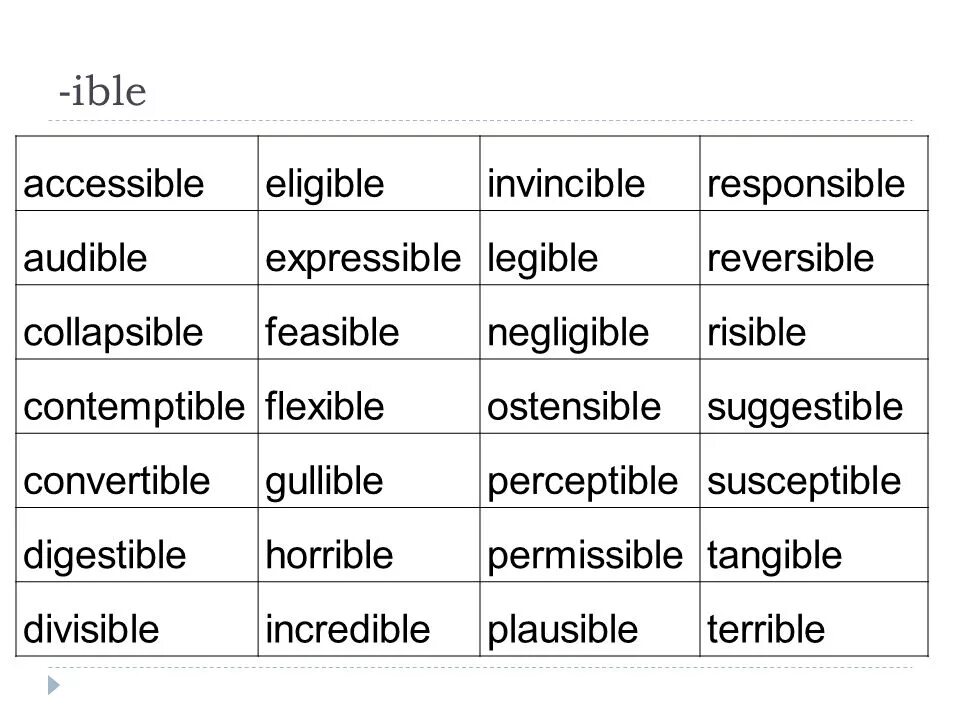Click the word 'collapsible'

tap(113, 333)
